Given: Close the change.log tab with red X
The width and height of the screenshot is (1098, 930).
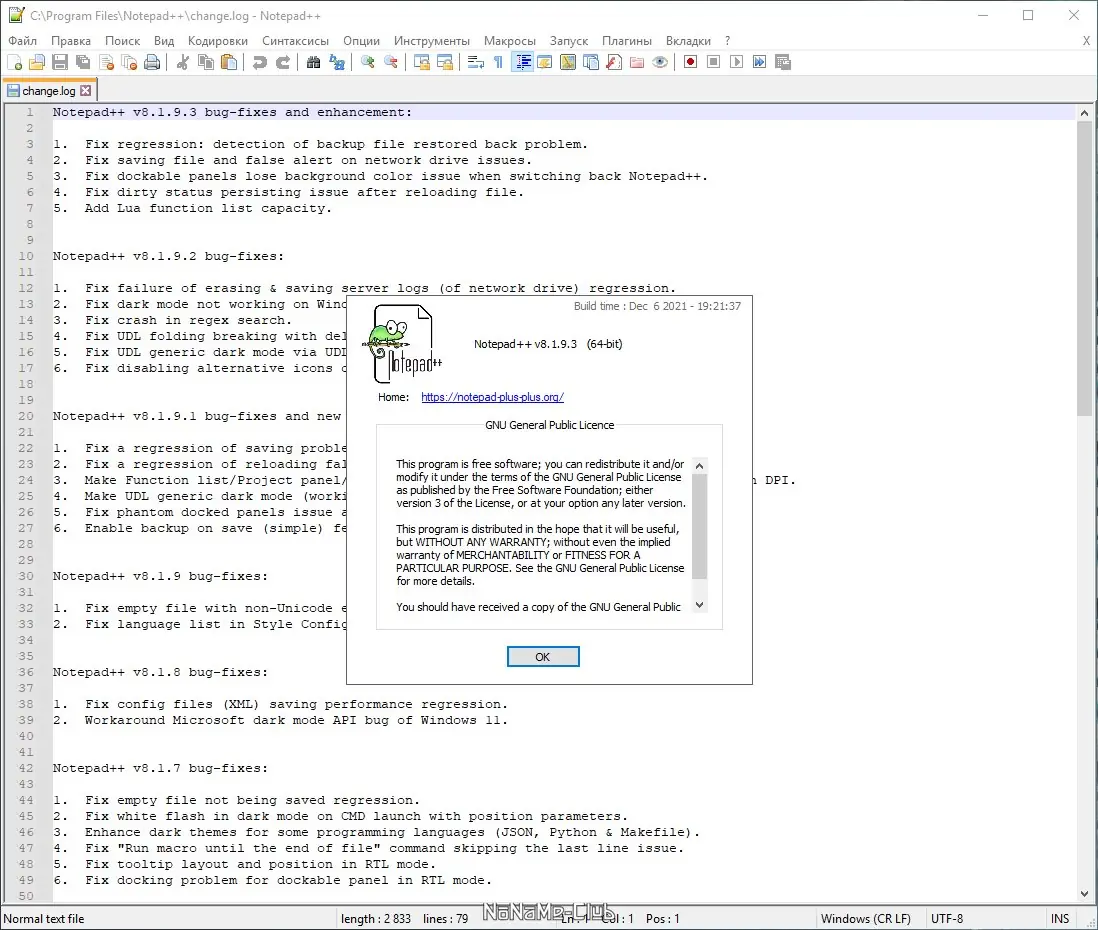Looking at the screenshot, I should coord(85,90).
